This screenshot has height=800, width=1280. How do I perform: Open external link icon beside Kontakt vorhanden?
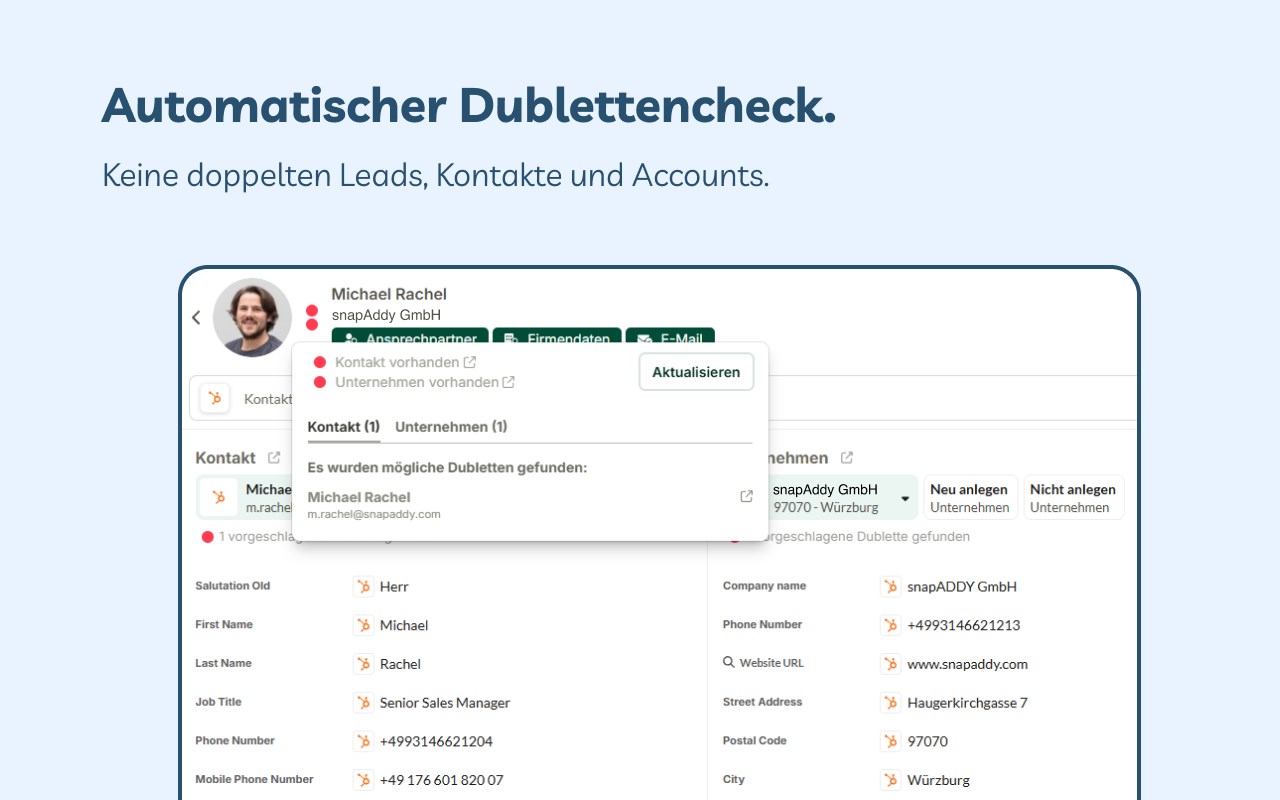coord(470,362)
